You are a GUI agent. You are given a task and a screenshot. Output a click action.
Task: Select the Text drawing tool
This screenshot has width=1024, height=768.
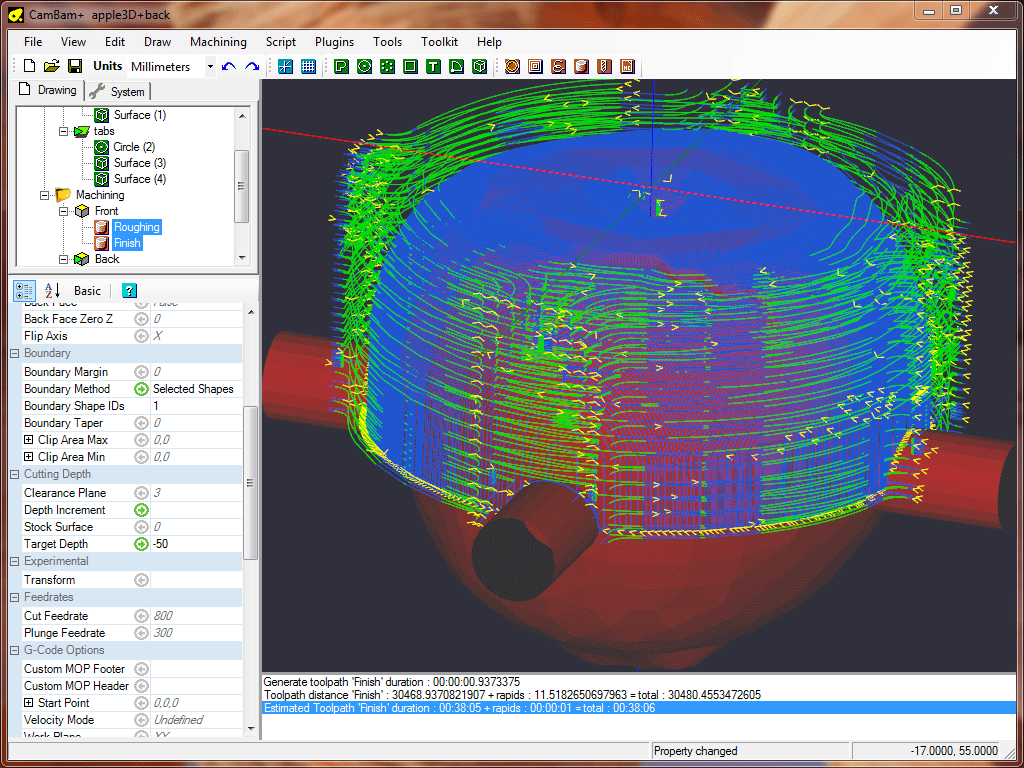tap(433, 66)
